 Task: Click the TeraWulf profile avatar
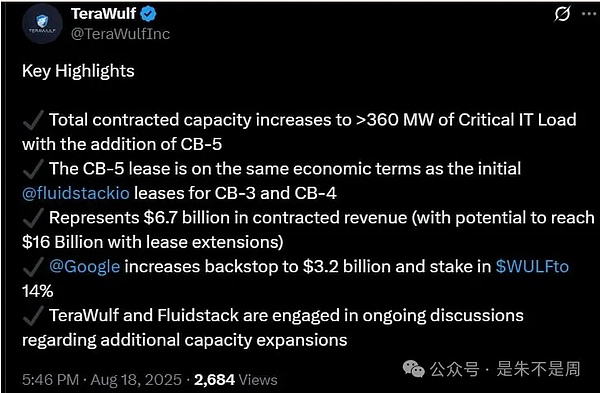(42, 24)
